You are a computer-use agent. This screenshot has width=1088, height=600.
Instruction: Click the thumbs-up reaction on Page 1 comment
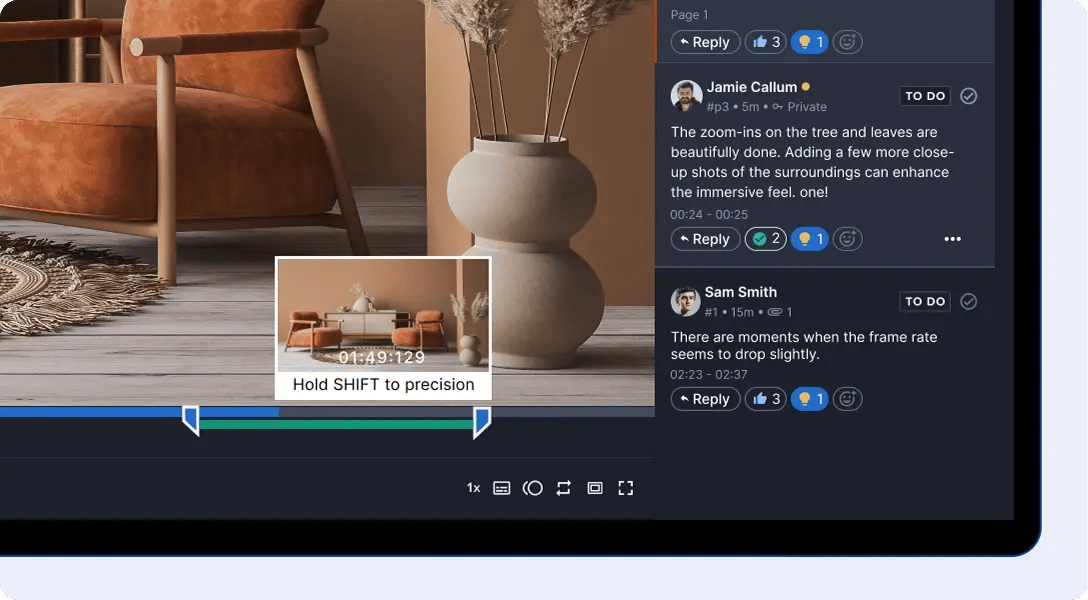765,41
